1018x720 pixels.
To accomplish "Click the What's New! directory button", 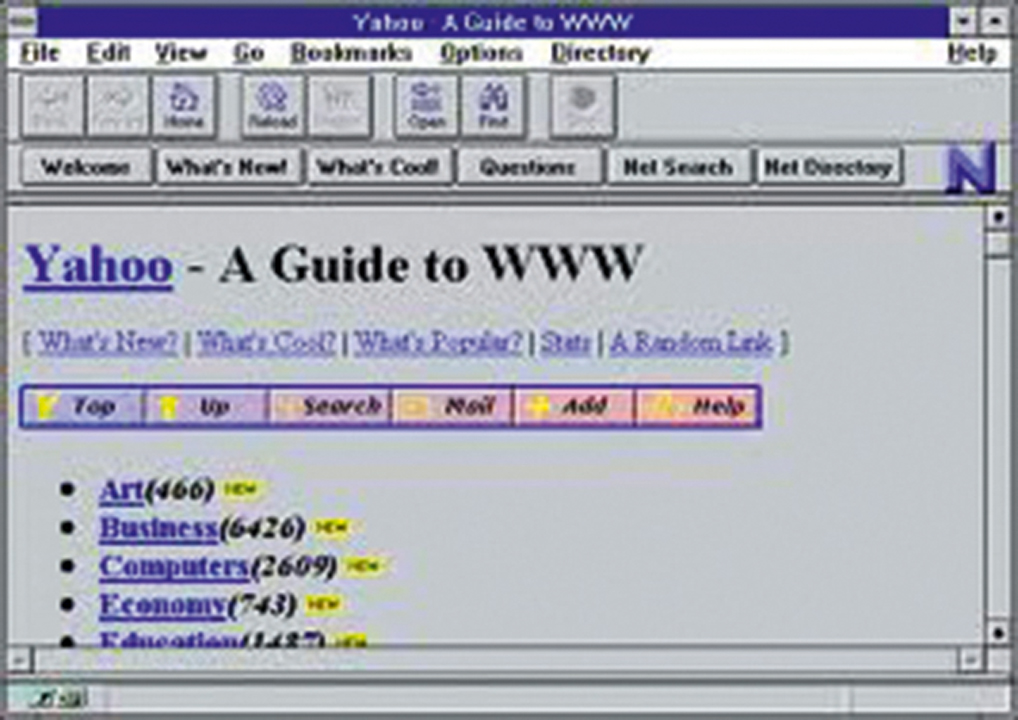I will [x=229, y=168].
